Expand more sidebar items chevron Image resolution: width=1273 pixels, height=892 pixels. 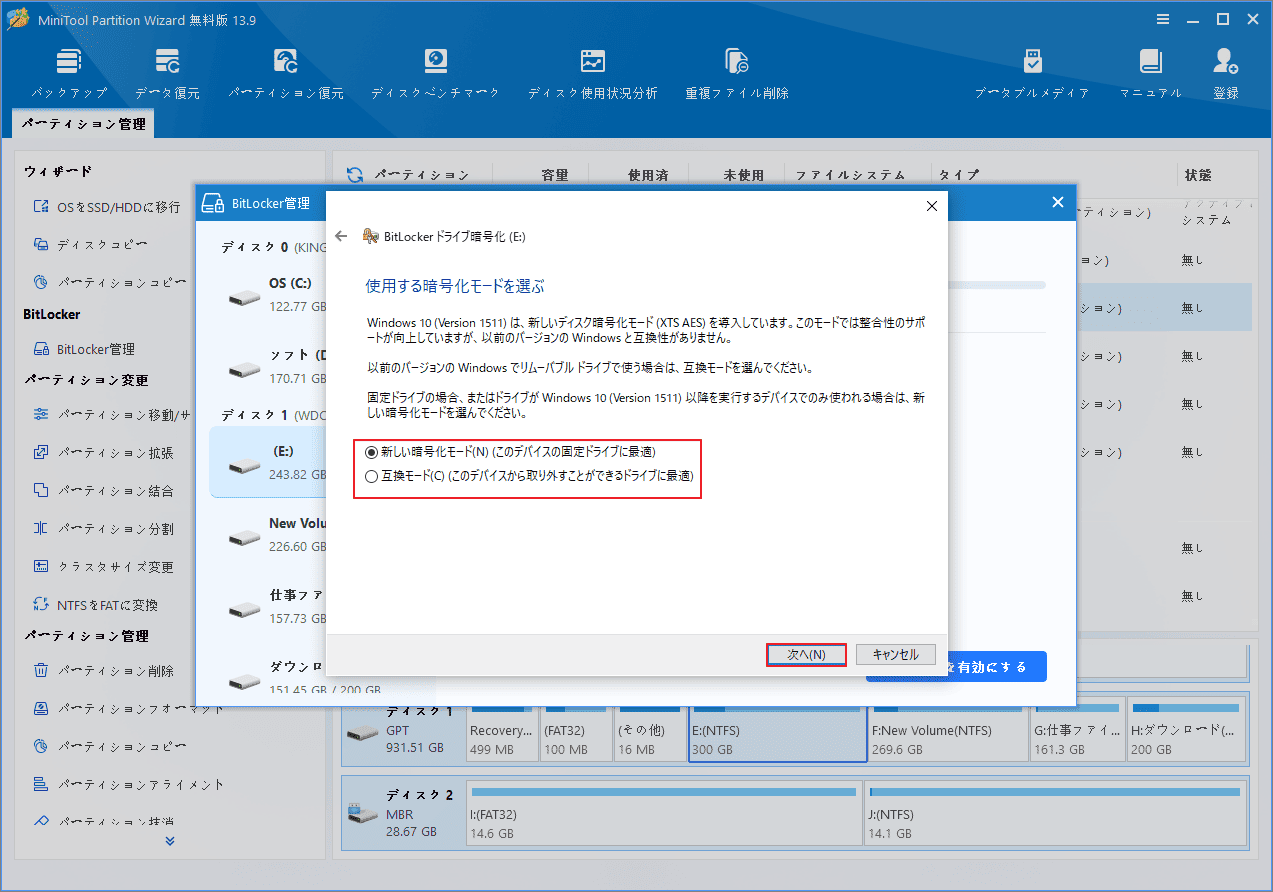170,841
